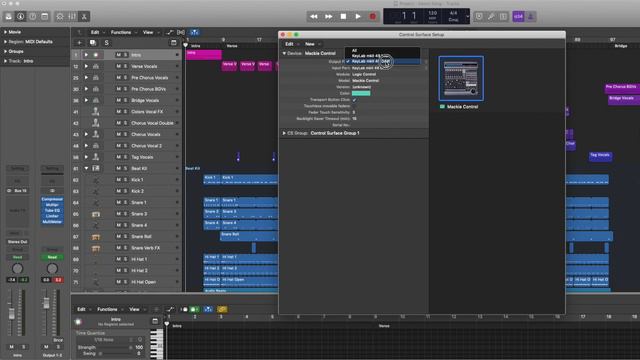Toggle Touchless movable faders checkbox
Image resolution: width=640 pixels, height=360 pixels.
click(354, 106)
